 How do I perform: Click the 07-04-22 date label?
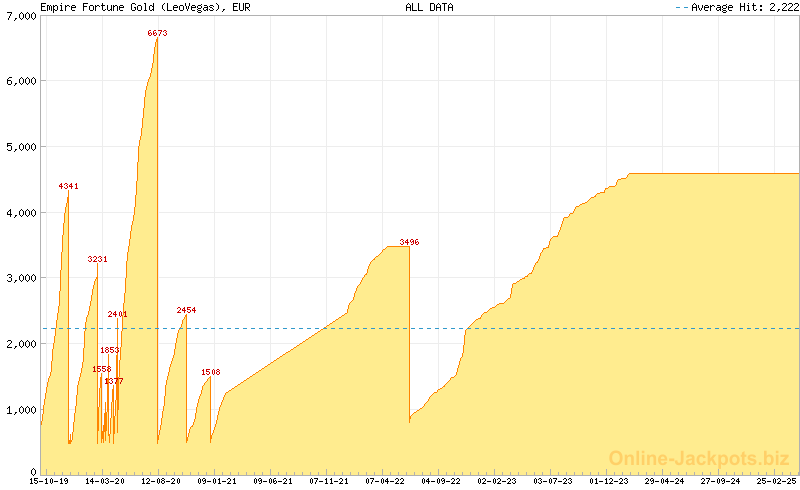385,481
